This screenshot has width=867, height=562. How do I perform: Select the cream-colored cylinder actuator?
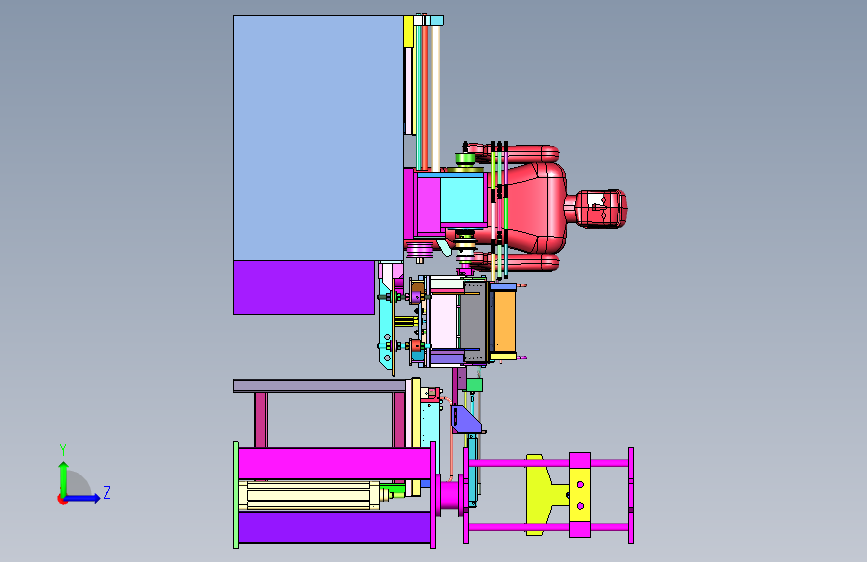click(x=309, y=495)
